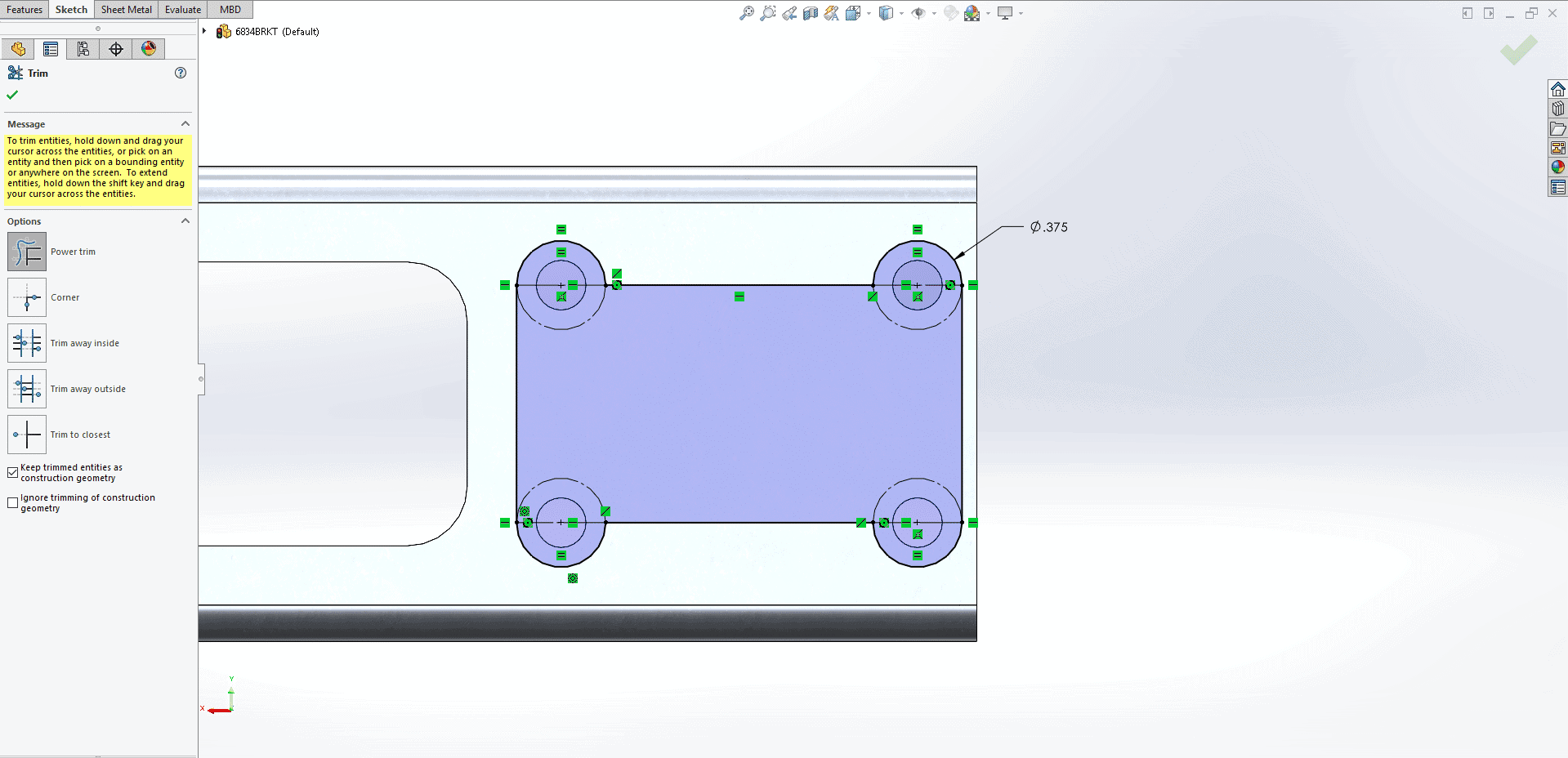Image resolution: width=1568 pixels, height=758 pixels.
Task: Open Apply Scene dropdown arrow
Action: click(988, 13)
